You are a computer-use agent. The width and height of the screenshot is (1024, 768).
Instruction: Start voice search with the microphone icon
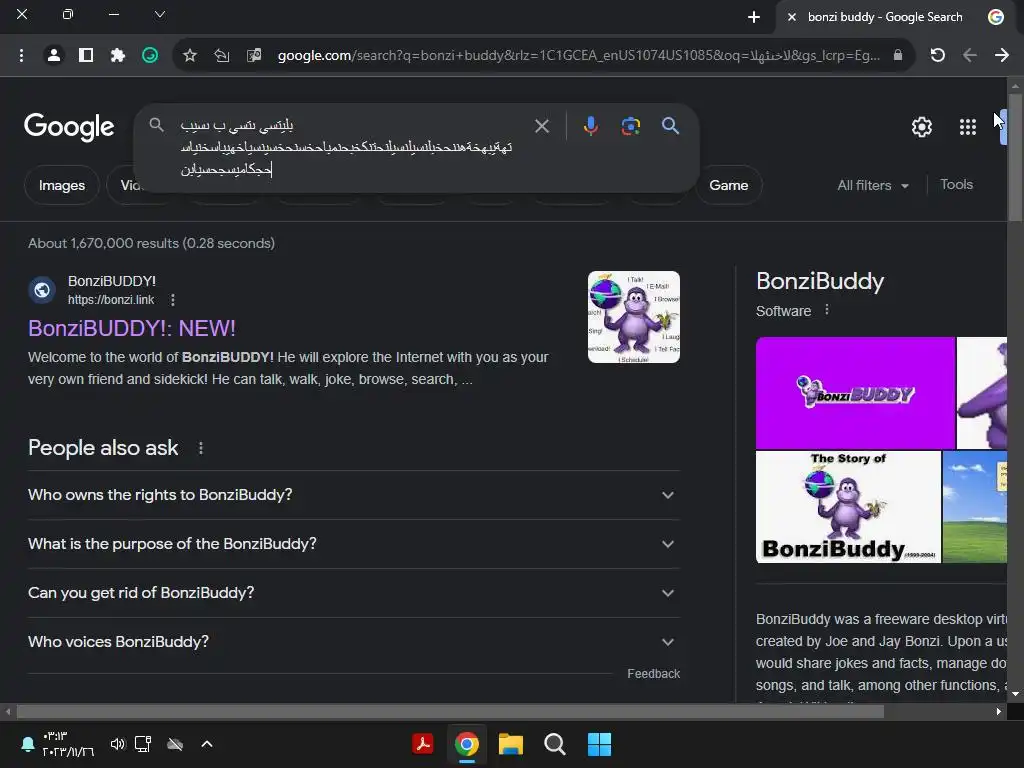[590, 126]
